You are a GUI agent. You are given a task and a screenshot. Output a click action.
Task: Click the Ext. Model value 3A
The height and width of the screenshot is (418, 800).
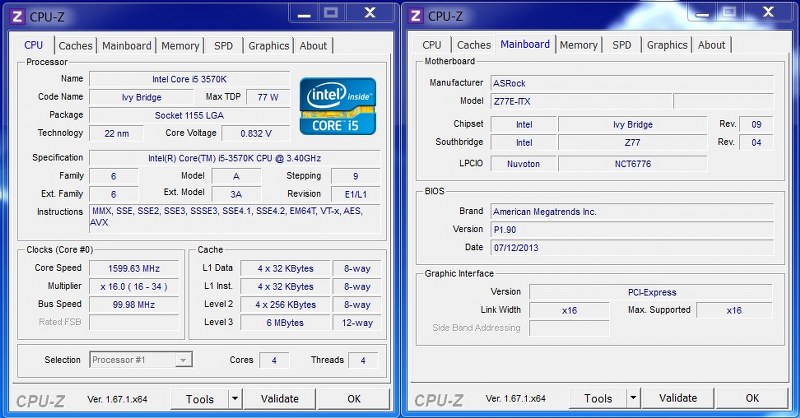236,194
